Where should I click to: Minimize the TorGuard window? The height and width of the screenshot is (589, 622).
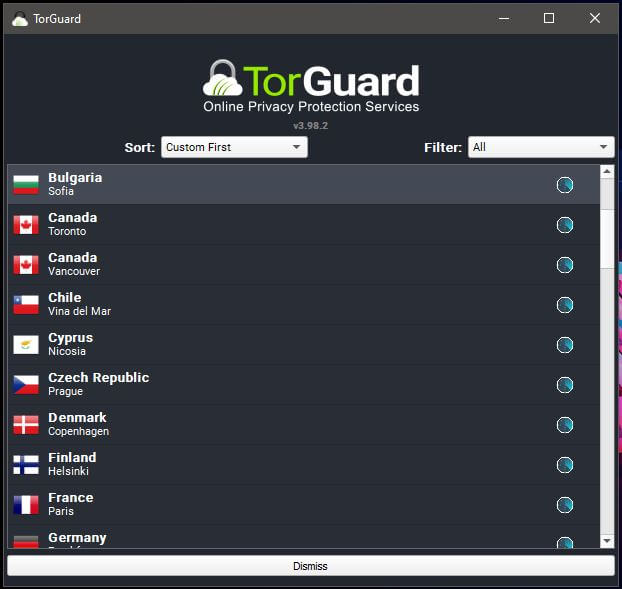pyautogui.click(x=504, y=18)
